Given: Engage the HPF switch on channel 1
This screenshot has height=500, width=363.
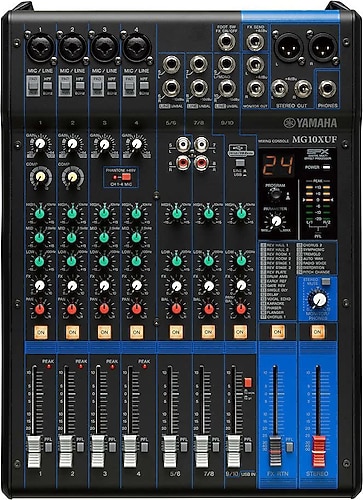Looking at the screenshot, I should [48, 86].
